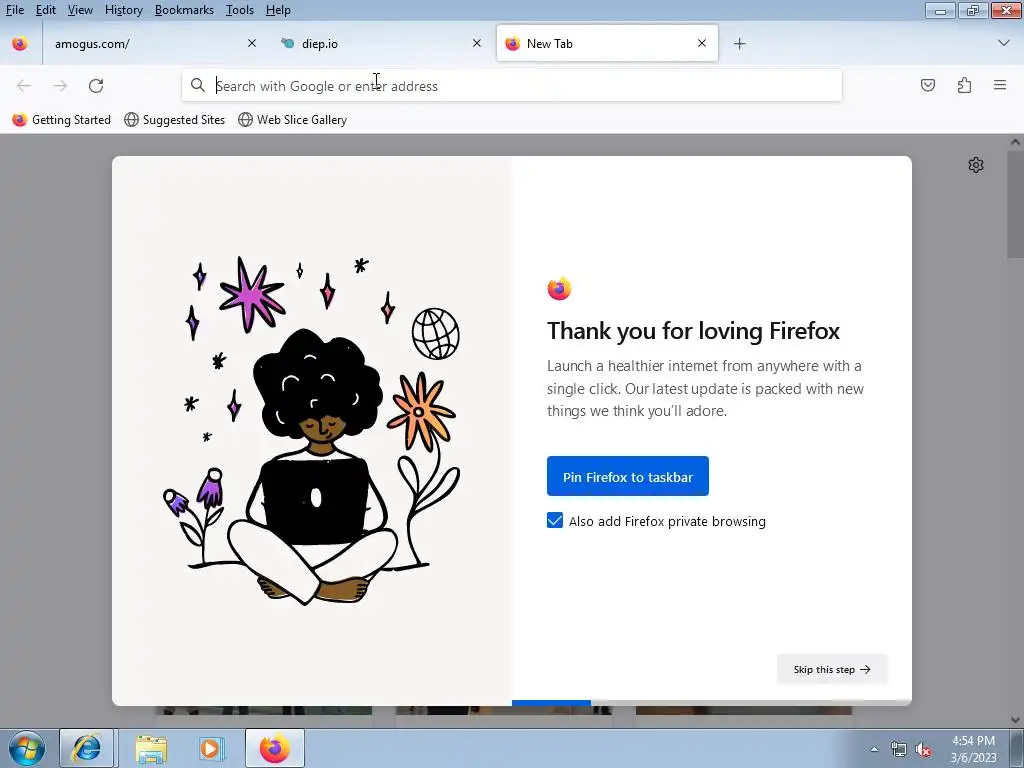Switch to the amogus.com tab
The width and height of the screenshot is (1024, 768).
click(155, 43)
